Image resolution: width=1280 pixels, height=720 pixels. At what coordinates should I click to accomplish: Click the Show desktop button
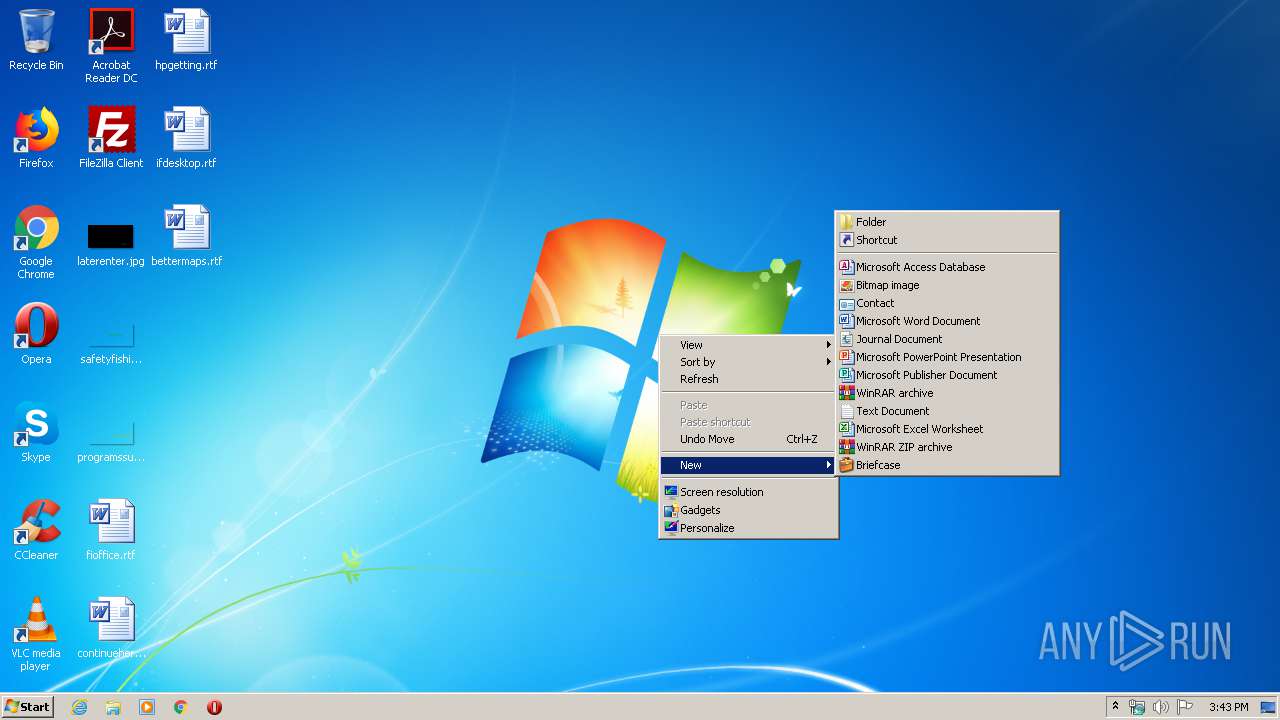coord(1268,707)
